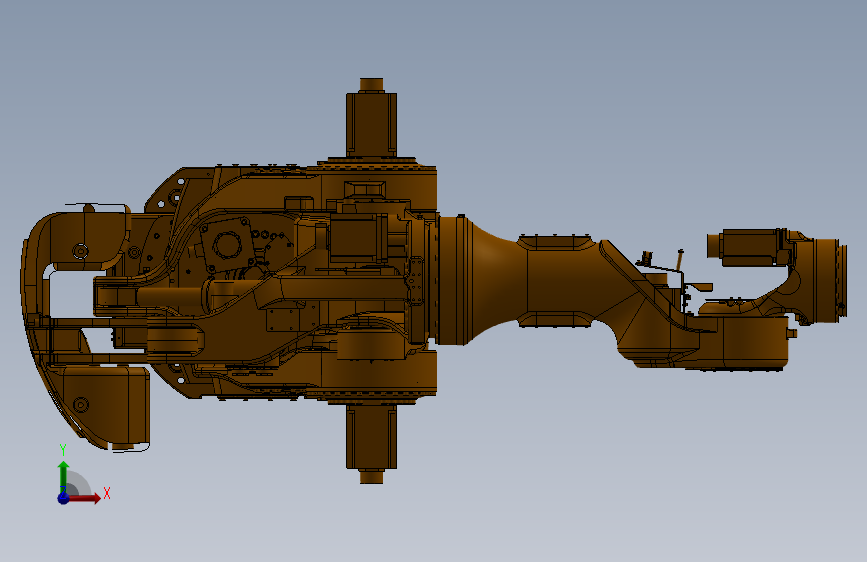Click the gray arc plane of triad
867x562 pixels.
[79, 483]
